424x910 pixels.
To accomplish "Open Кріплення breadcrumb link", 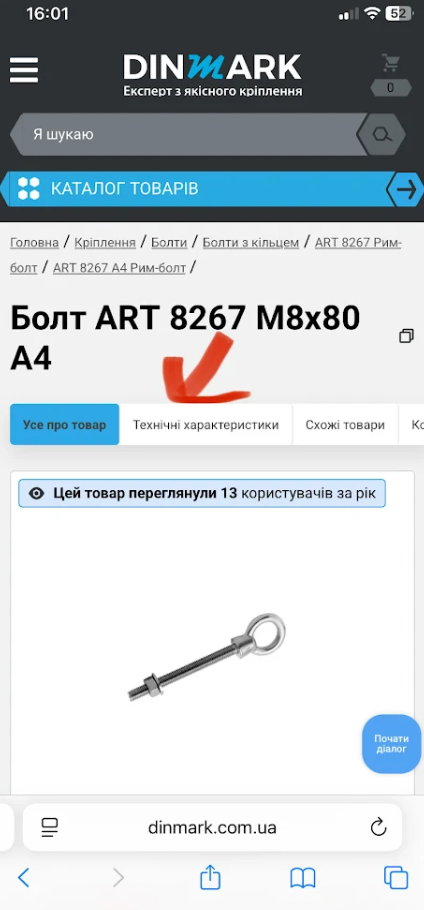I will pos(105,243).
